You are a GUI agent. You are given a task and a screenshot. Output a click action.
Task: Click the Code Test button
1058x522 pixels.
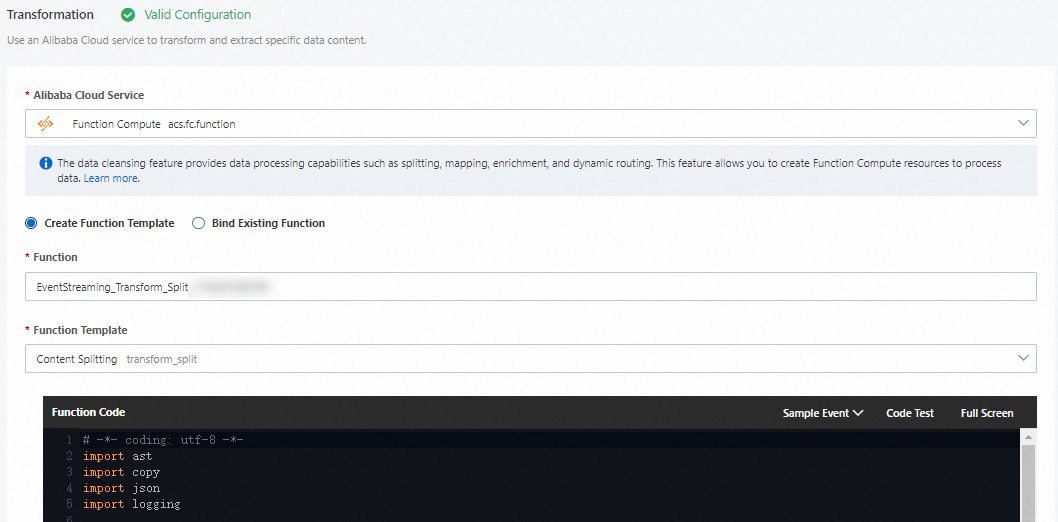(910, 413)
